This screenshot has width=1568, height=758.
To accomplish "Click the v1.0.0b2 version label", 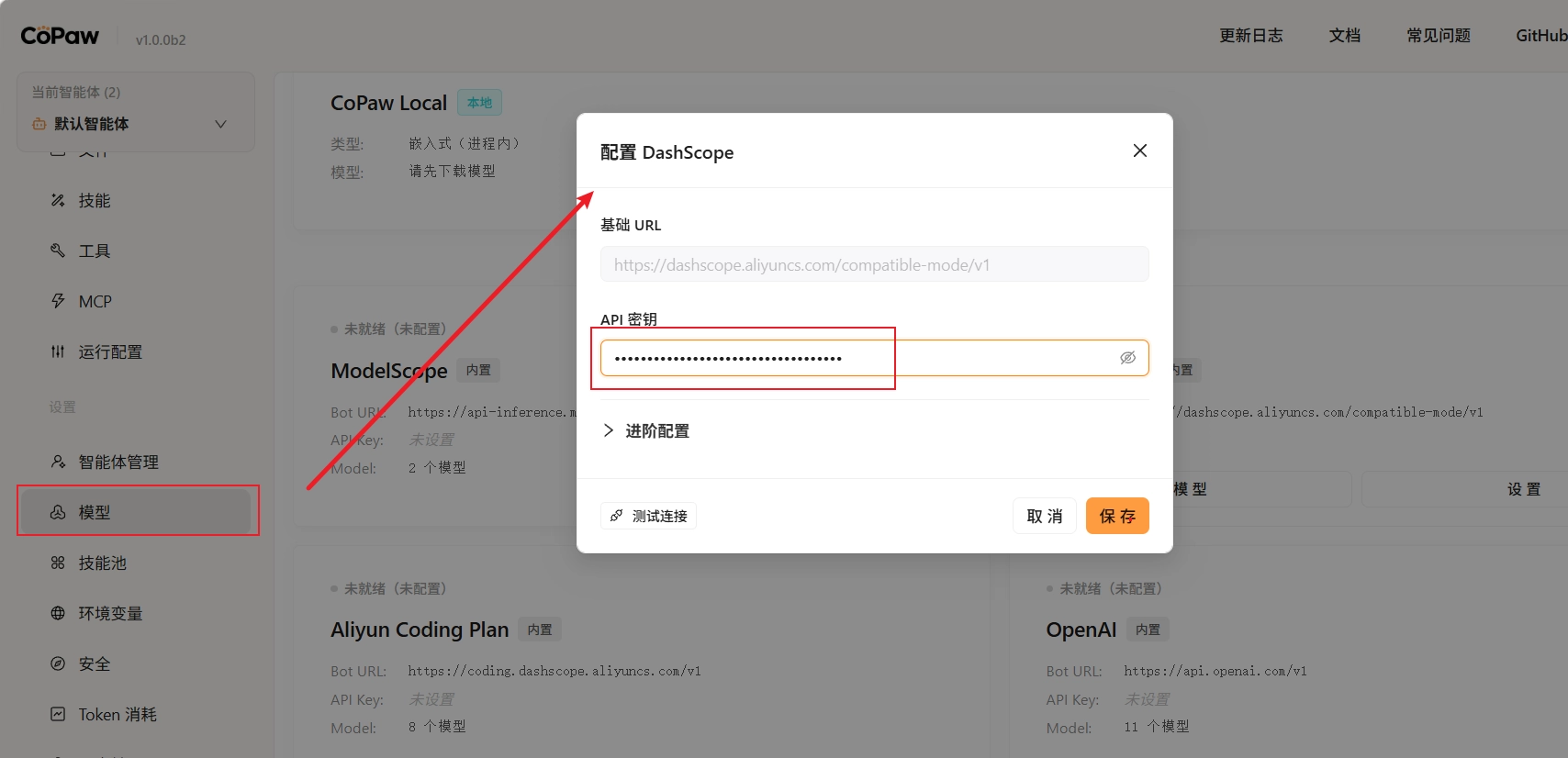I will [161, 39].
